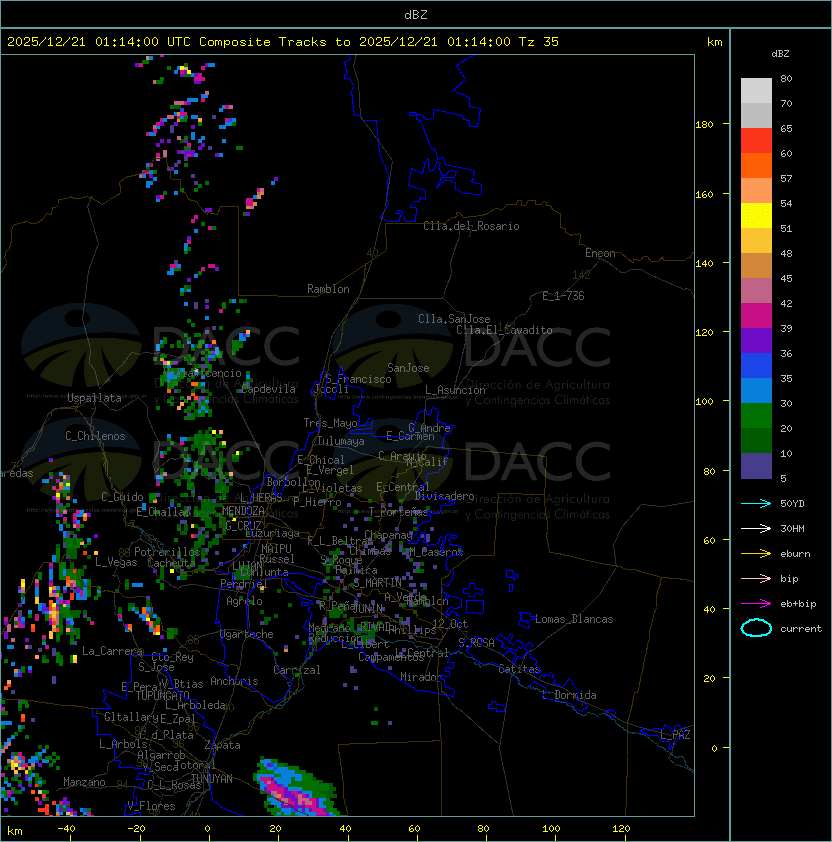Click the white 30HM arrow in legend
This screenshot has width=832, height=842.
click(x=756, y=528)
